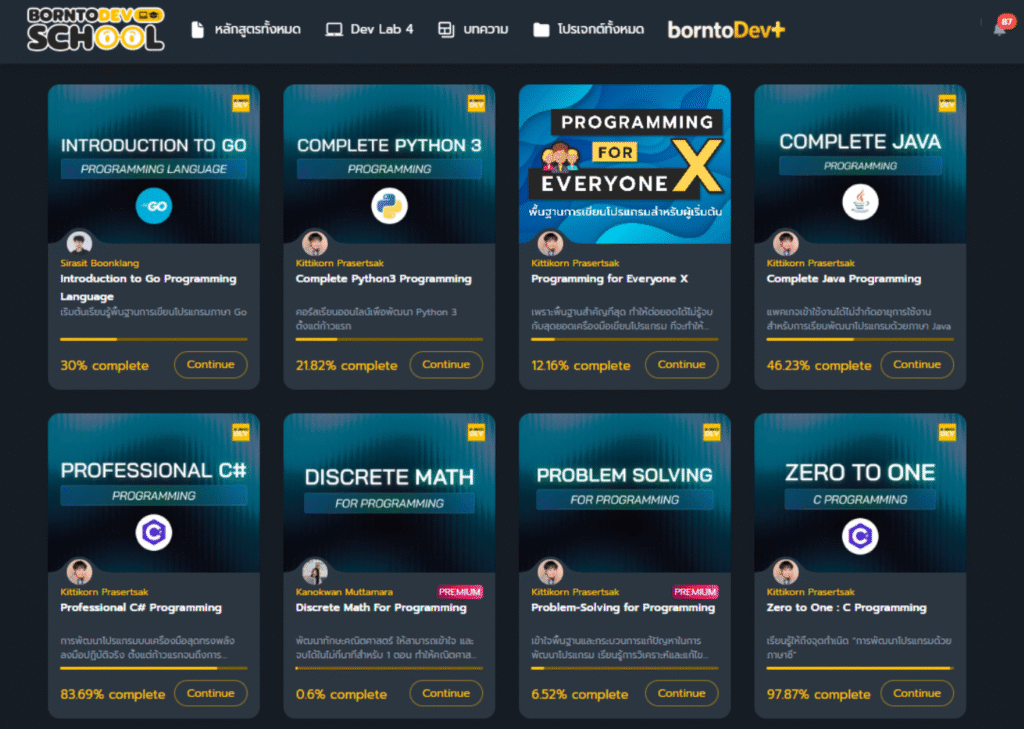Continue Problem-Solving for Programming
Screen dimensions: 1024x729
coord(681,693)
